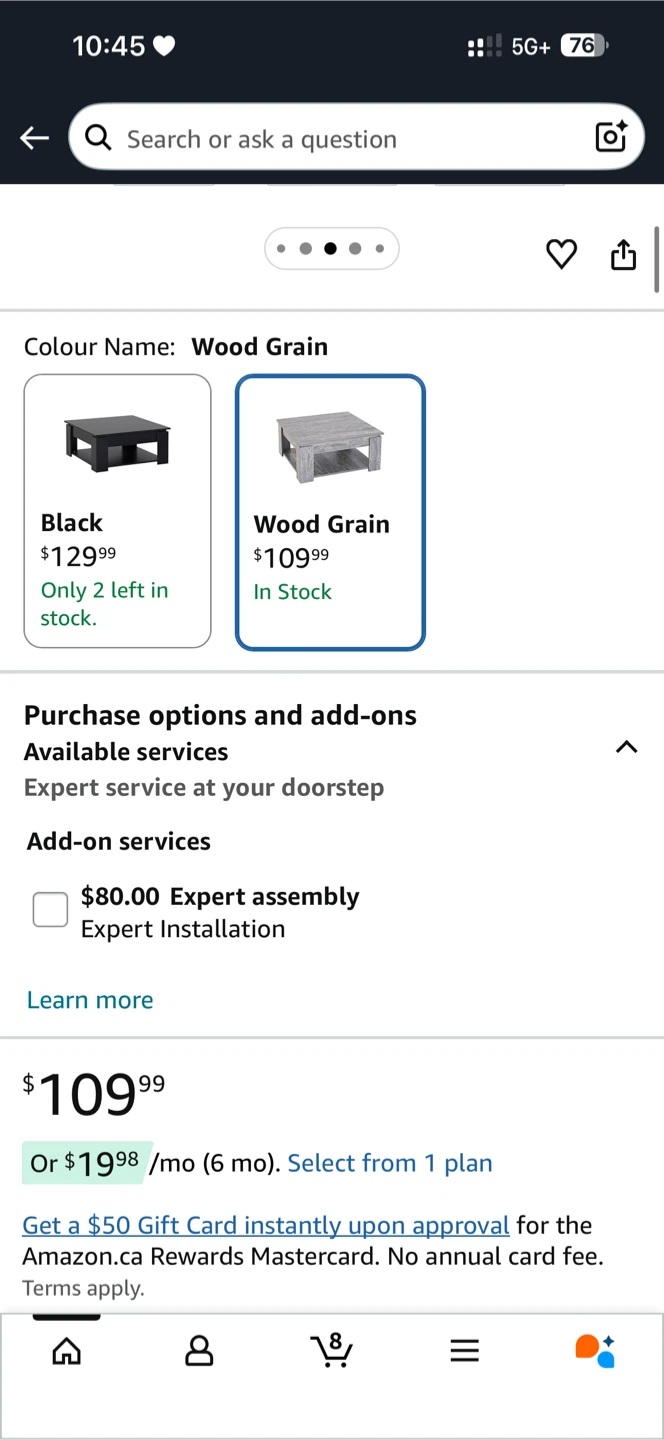This screenshot has width=664, height=1440.
Task: Focus the search or ask a question field
Action: click(x=356, y=137)
